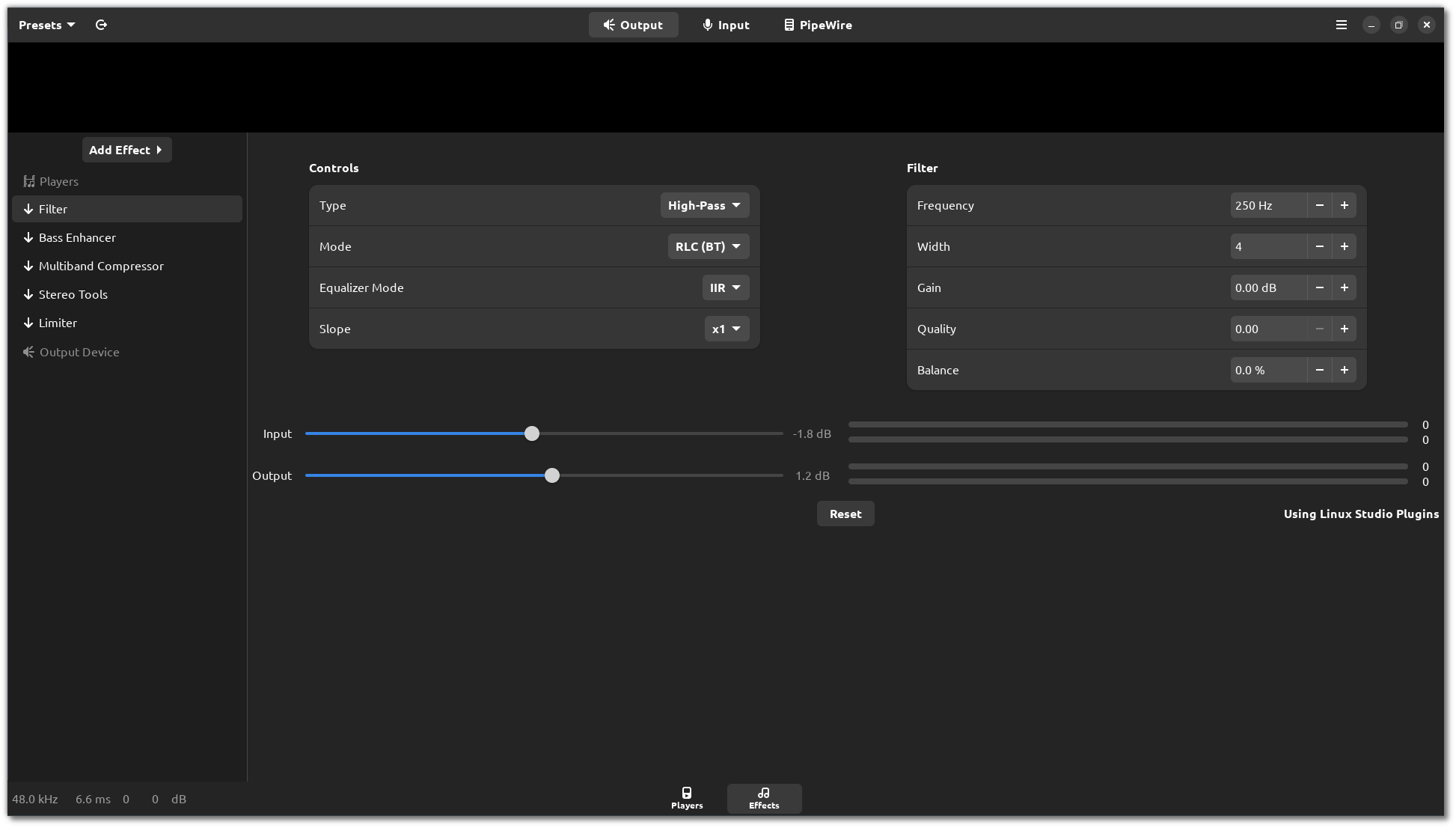Click the Effects music-note icon at bottom
This screenshot has height=828, width=1456.
pyautogui.click(x=763, y=793)
